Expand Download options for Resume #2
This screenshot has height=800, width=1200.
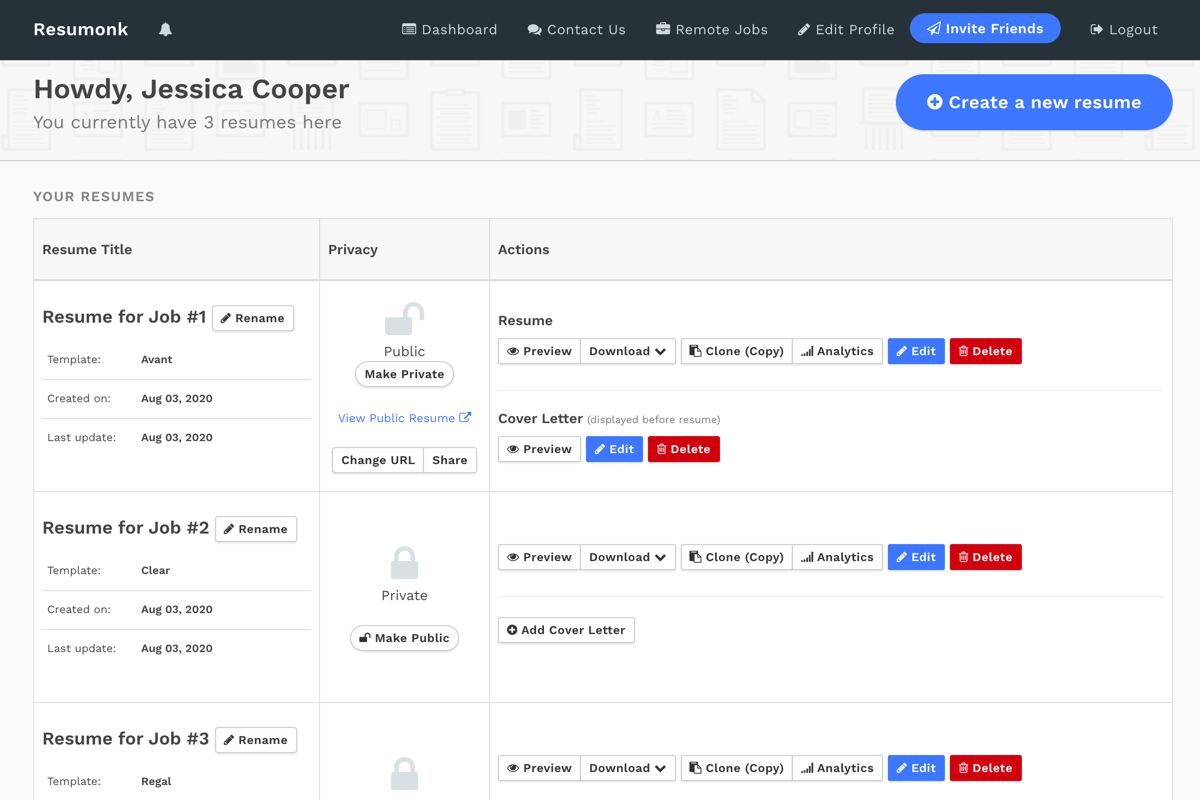point(627,557)
